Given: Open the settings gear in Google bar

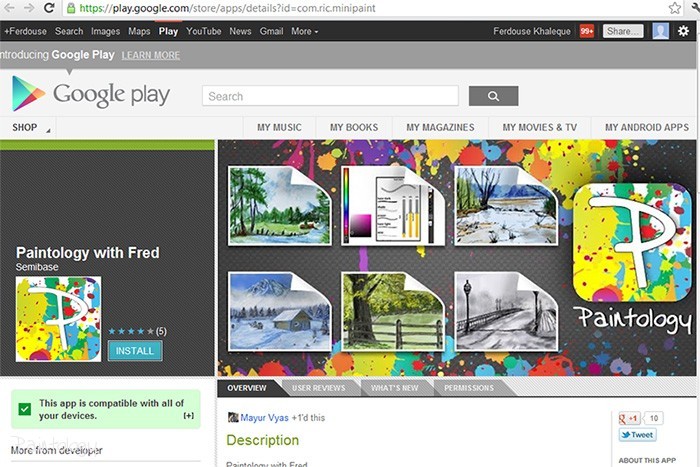Looking at the screenshot, I should (683, 31).
